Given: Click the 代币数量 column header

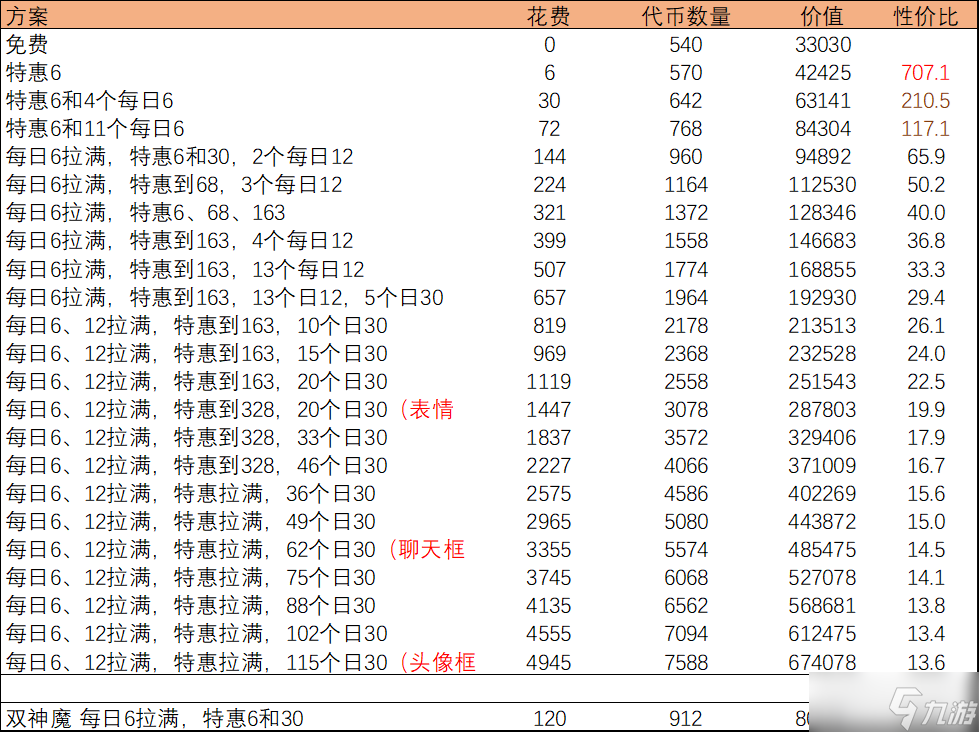Looking at the screenshot, I should [x=686, y=16].
